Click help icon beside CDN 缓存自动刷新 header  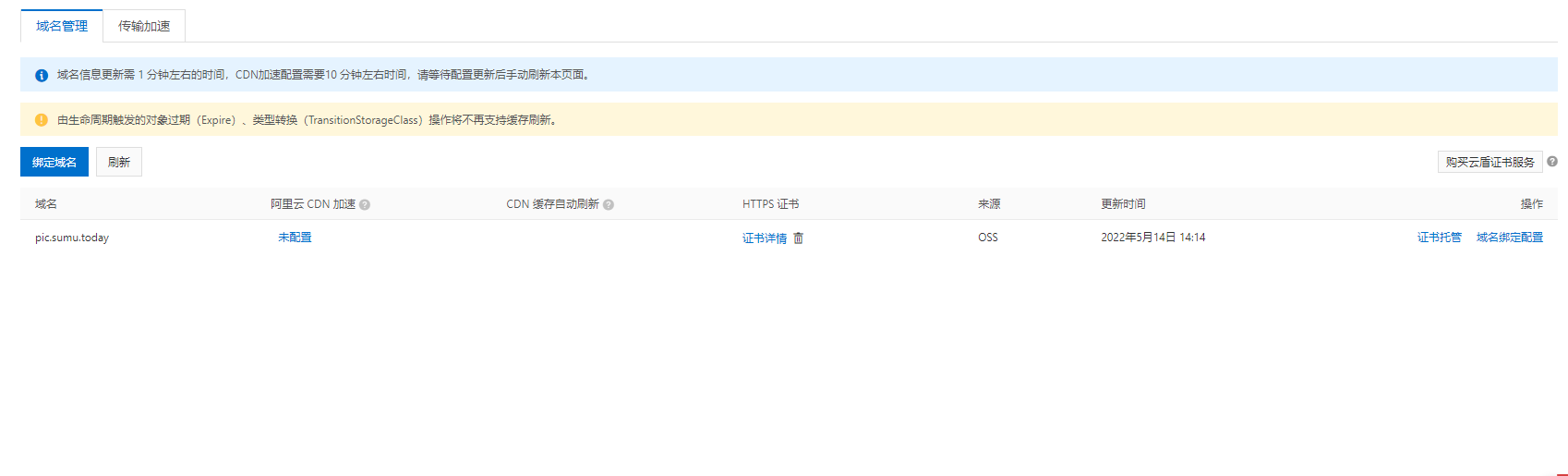(609, 205)
